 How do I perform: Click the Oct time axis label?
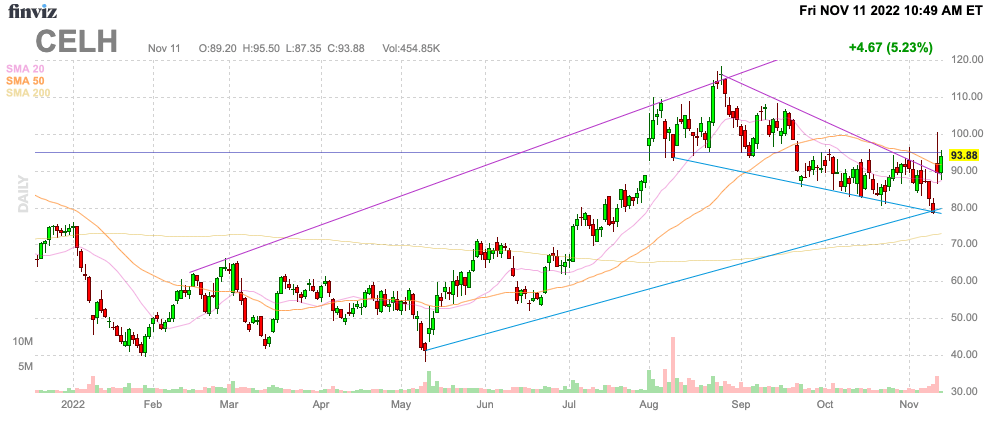[825, 404]
